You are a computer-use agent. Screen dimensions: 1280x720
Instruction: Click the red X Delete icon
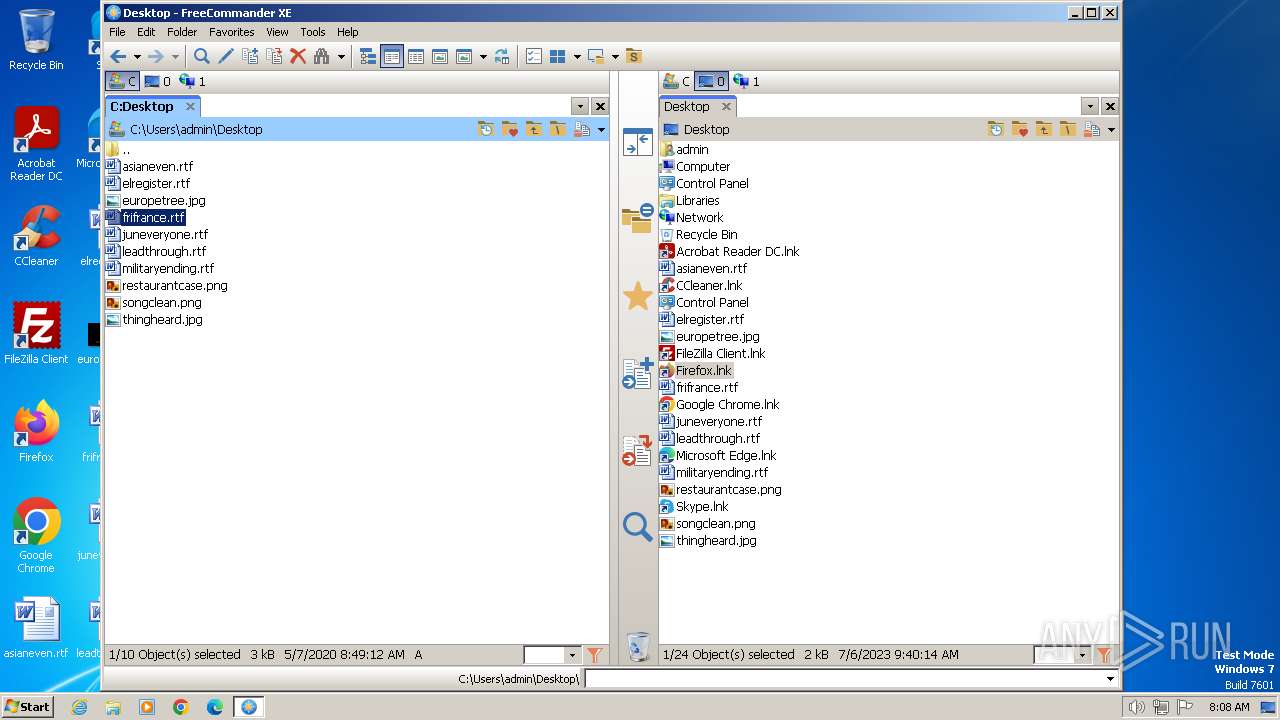(x=298, y=57)
